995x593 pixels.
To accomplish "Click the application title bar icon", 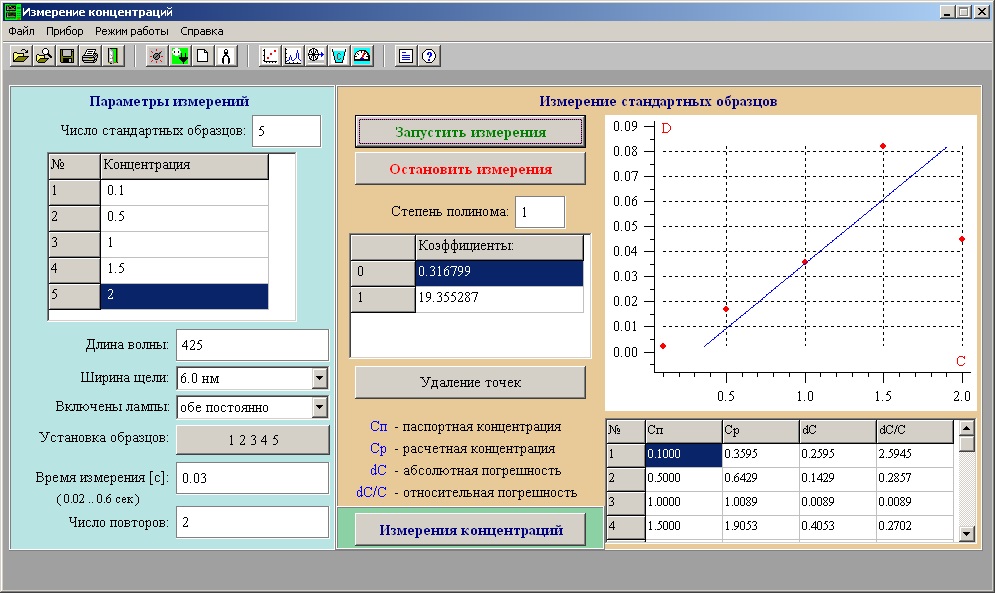I will (x=11, y=11).
